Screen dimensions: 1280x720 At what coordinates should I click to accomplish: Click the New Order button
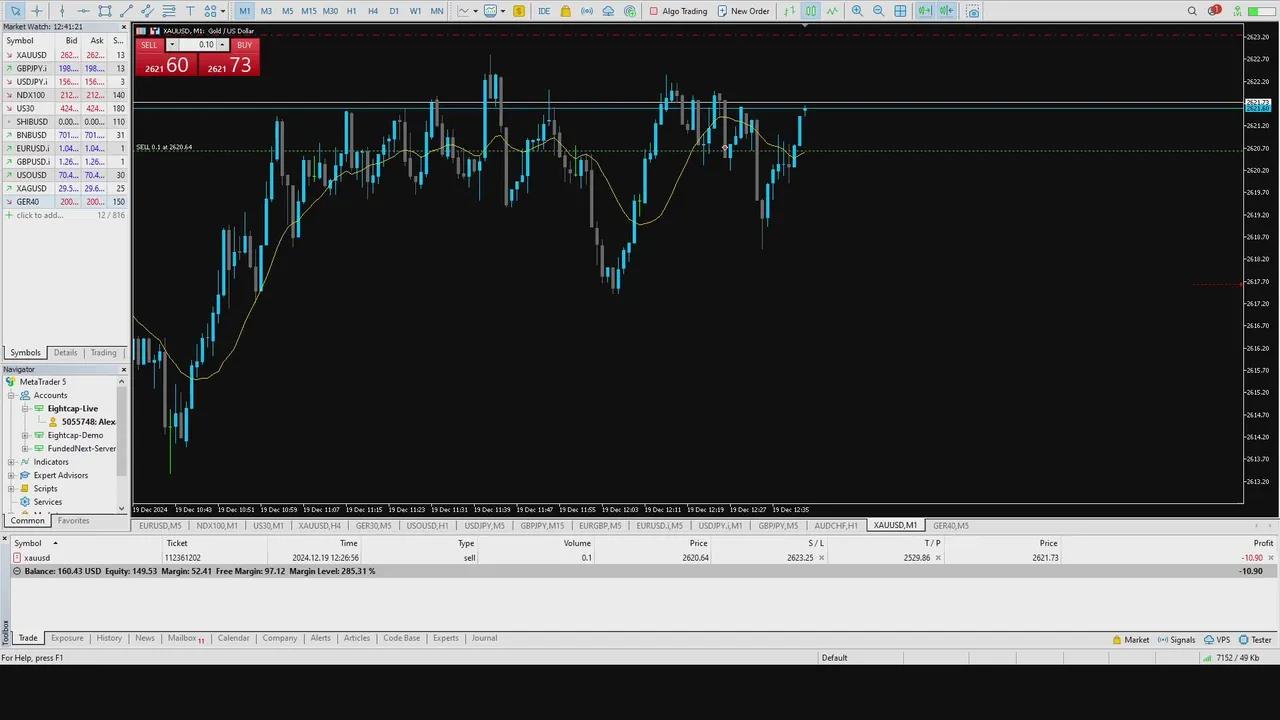click(743, 11)
